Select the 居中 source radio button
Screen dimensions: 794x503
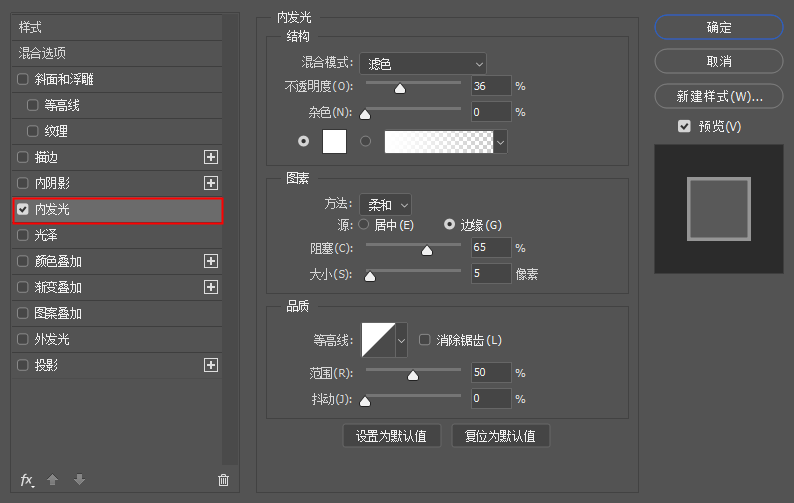[x=364, y=224]
